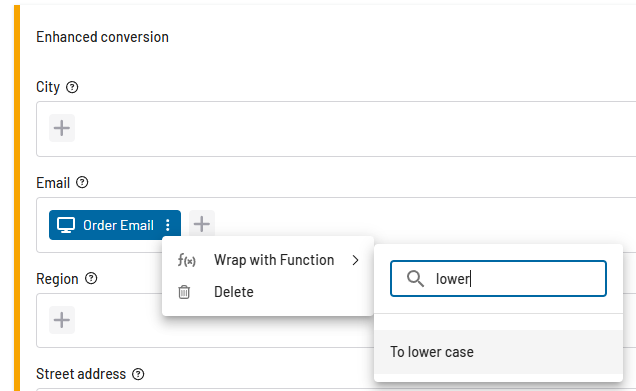The height and width of the screenshot is (391, 636).
Task: Open the Order Email three-dot options menu
Action: 168,225
